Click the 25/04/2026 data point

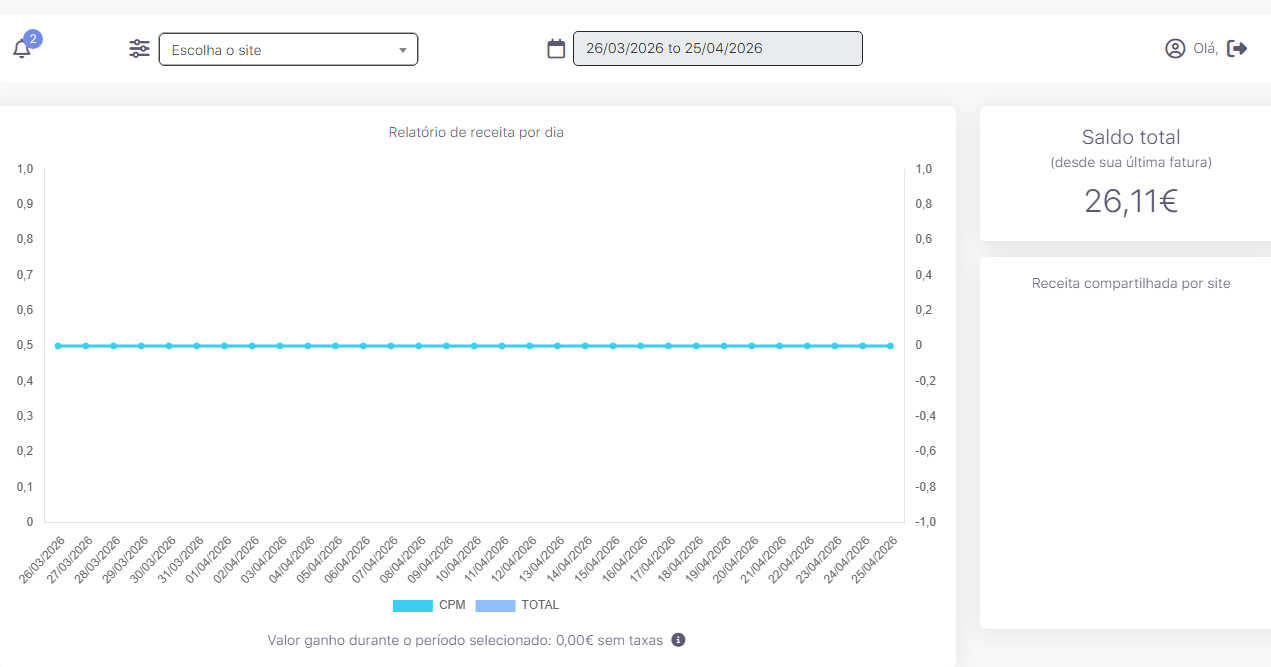[890, 346]
